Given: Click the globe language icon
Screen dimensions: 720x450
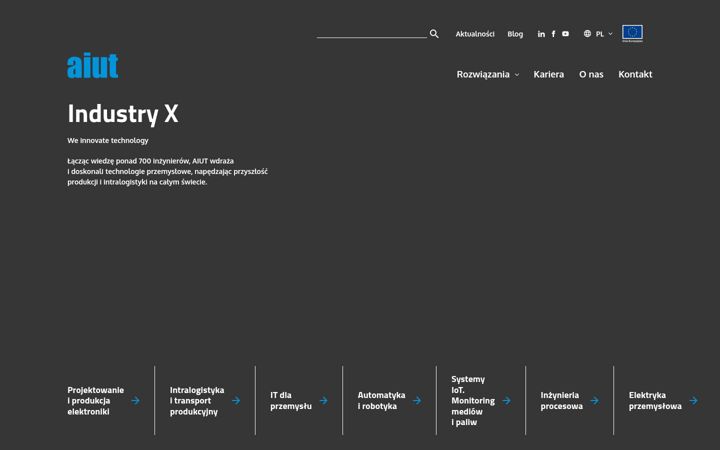Looking at the screenshot, I should (587, 34).
